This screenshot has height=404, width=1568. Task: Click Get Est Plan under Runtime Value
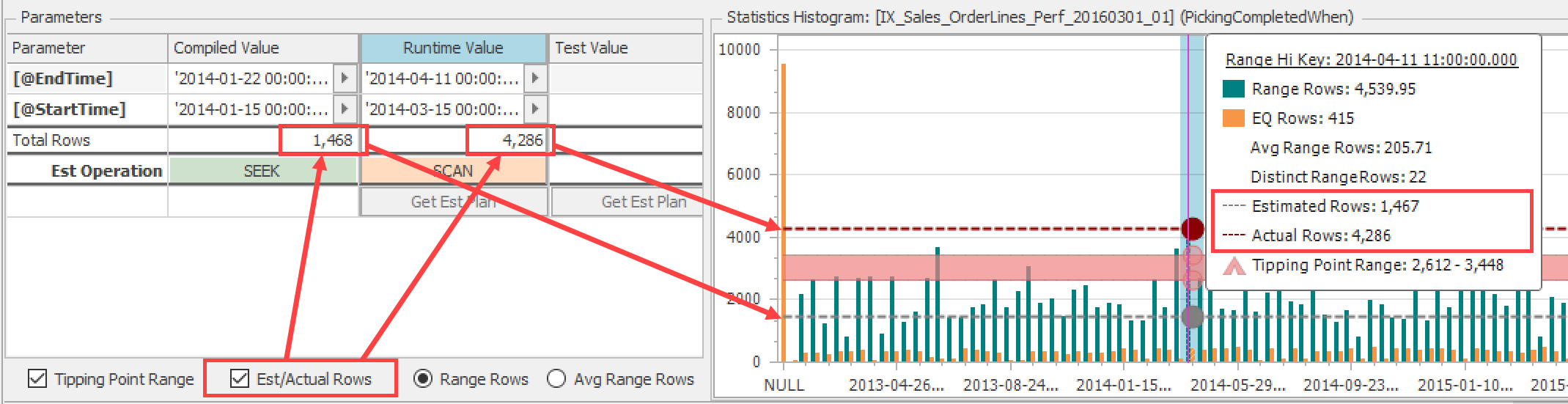click(x=453, y=202)
